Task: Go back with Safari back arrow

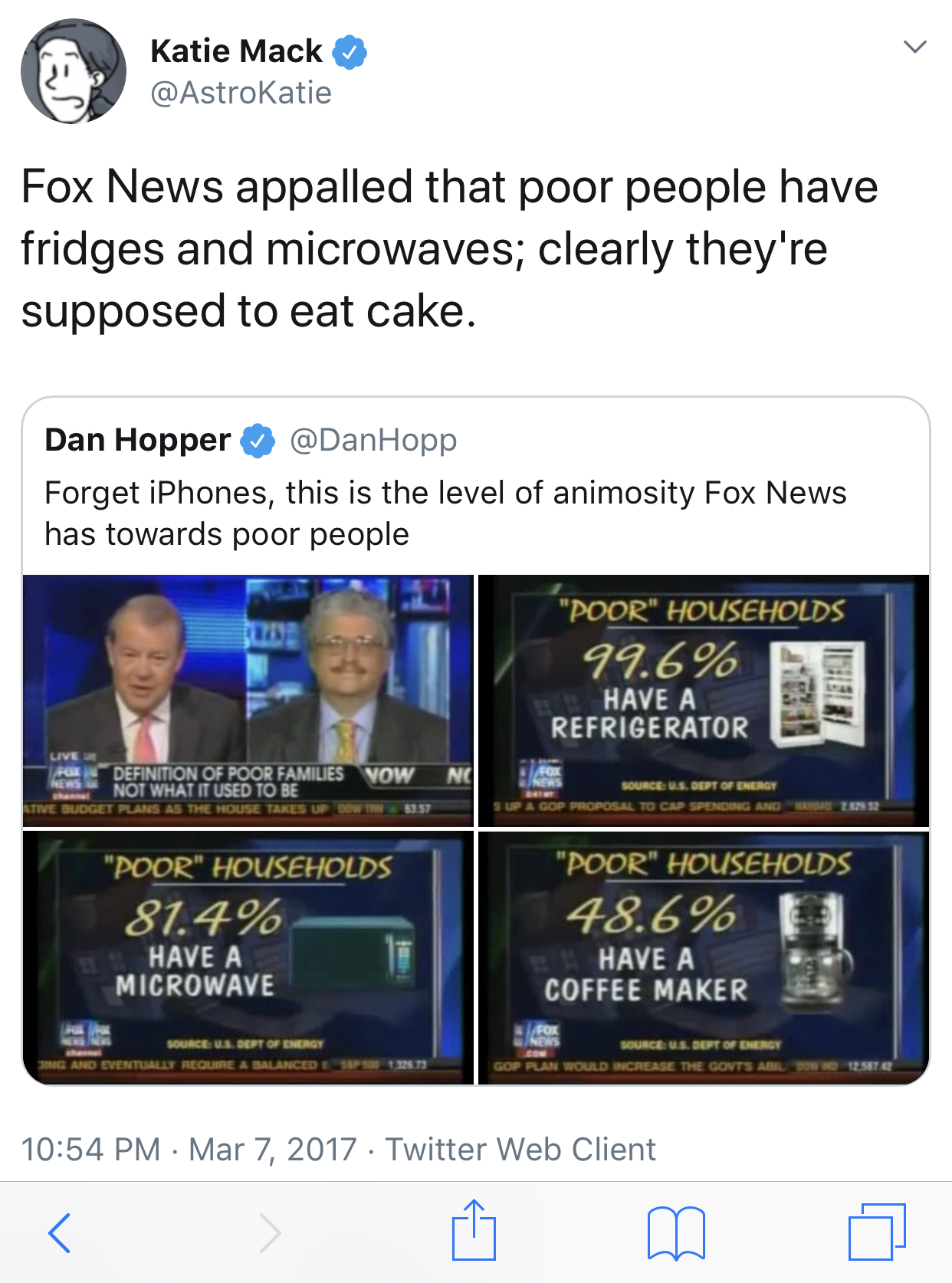Action: [60, 1232]
